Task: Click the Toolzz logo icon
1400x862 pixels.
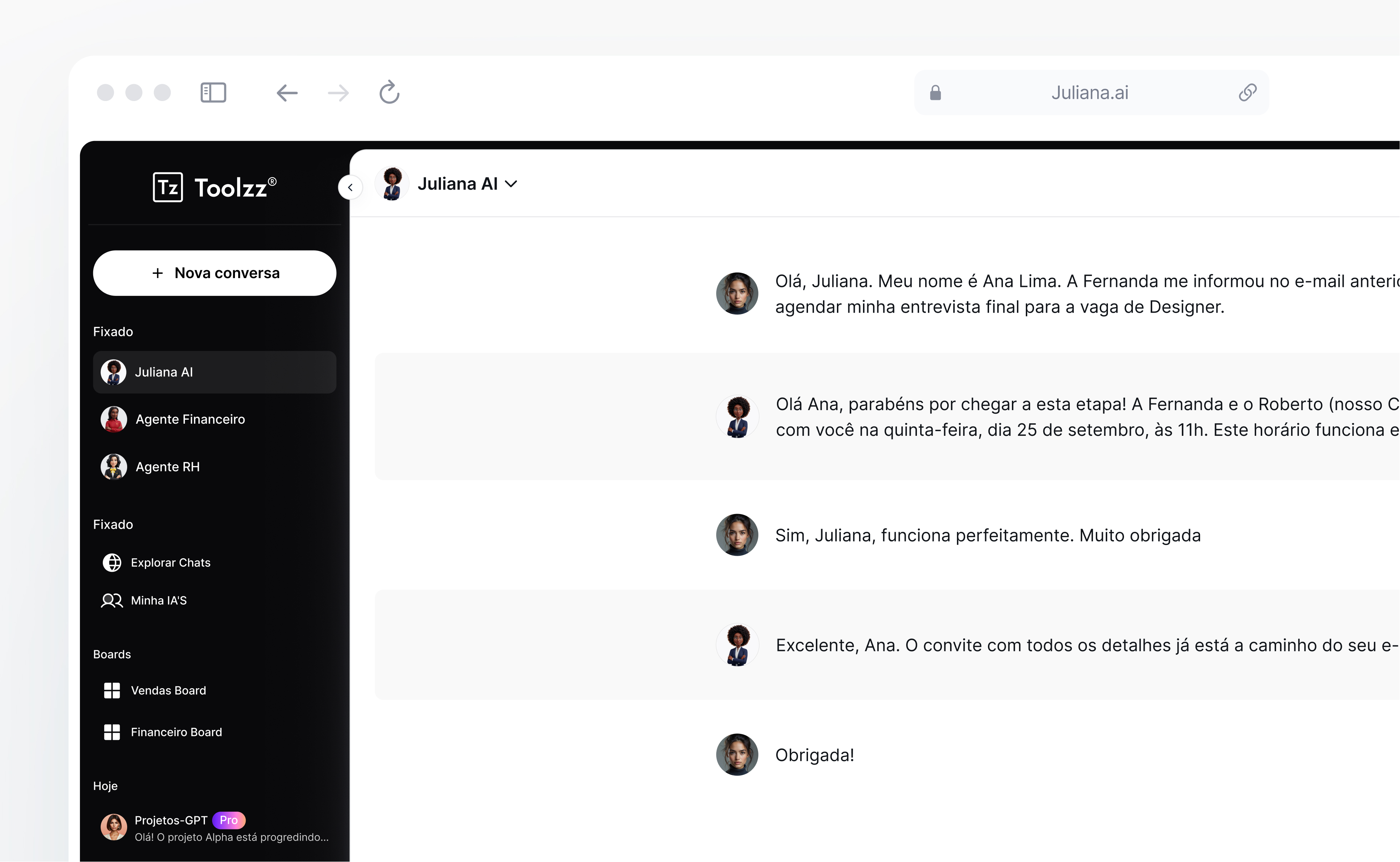Action: click(168, 186)
